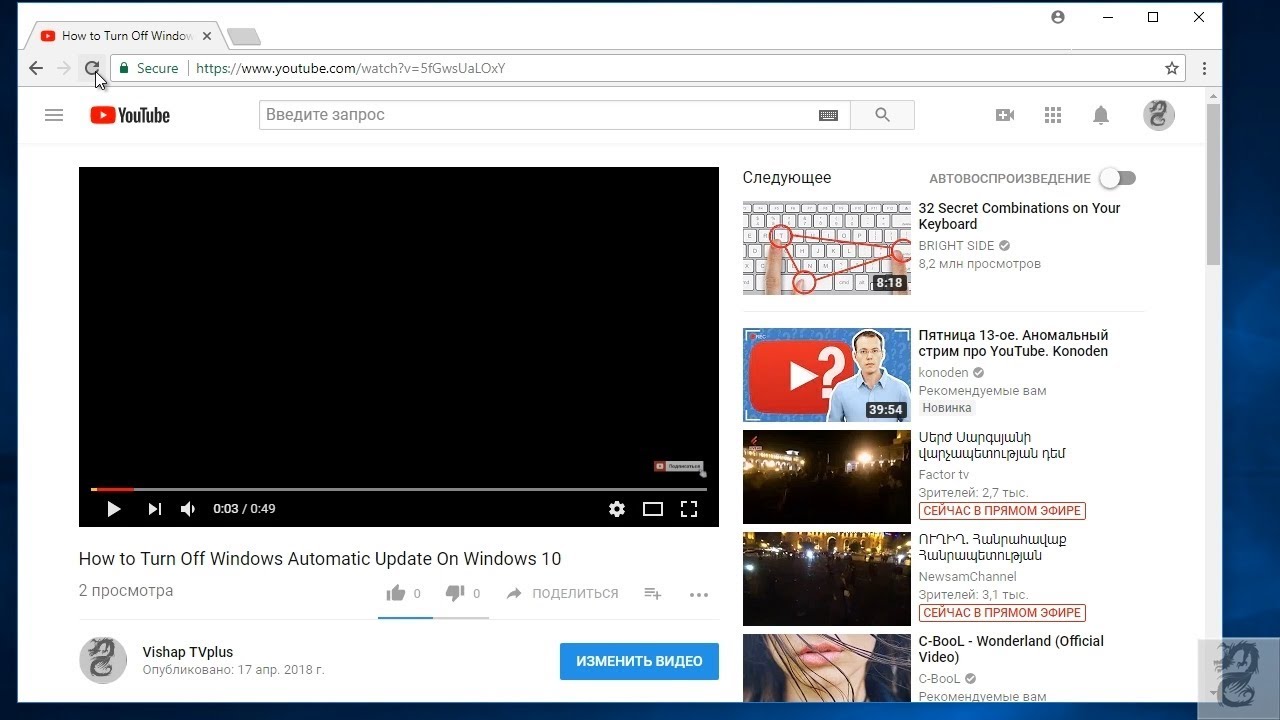The height and width of the screenshot is (720, 1280).
Task: Select the How to Turn Off Windows tab
Action: (x=125, y=35)
